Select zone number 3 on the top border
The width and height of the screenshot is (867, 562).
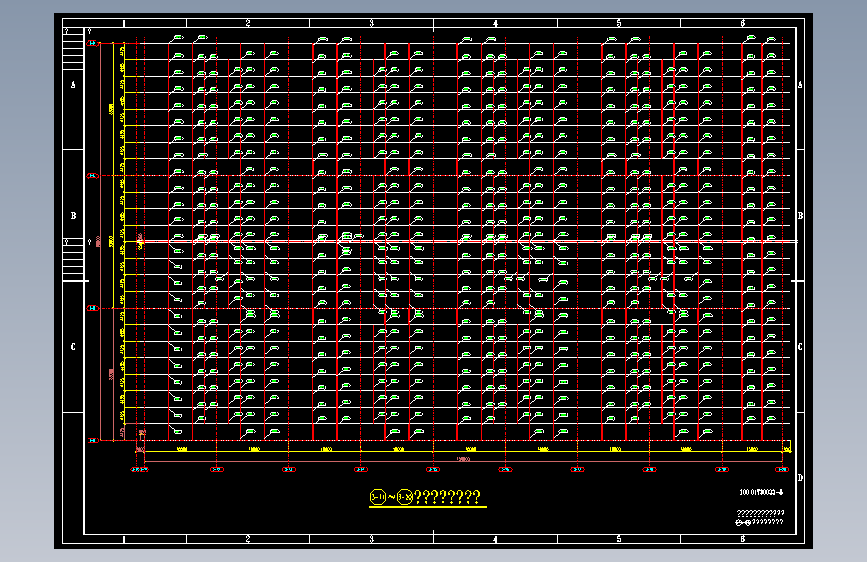(372, 23)
